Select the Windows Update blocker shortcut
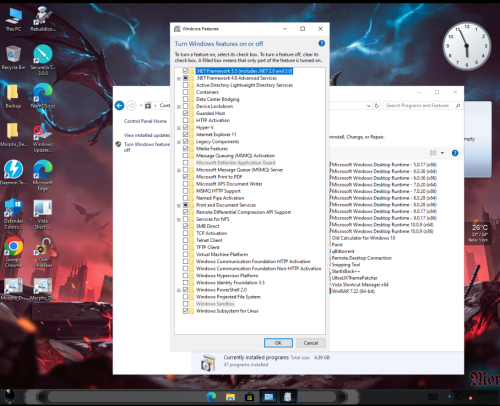The image size is (500, 406). pos(43,137)
